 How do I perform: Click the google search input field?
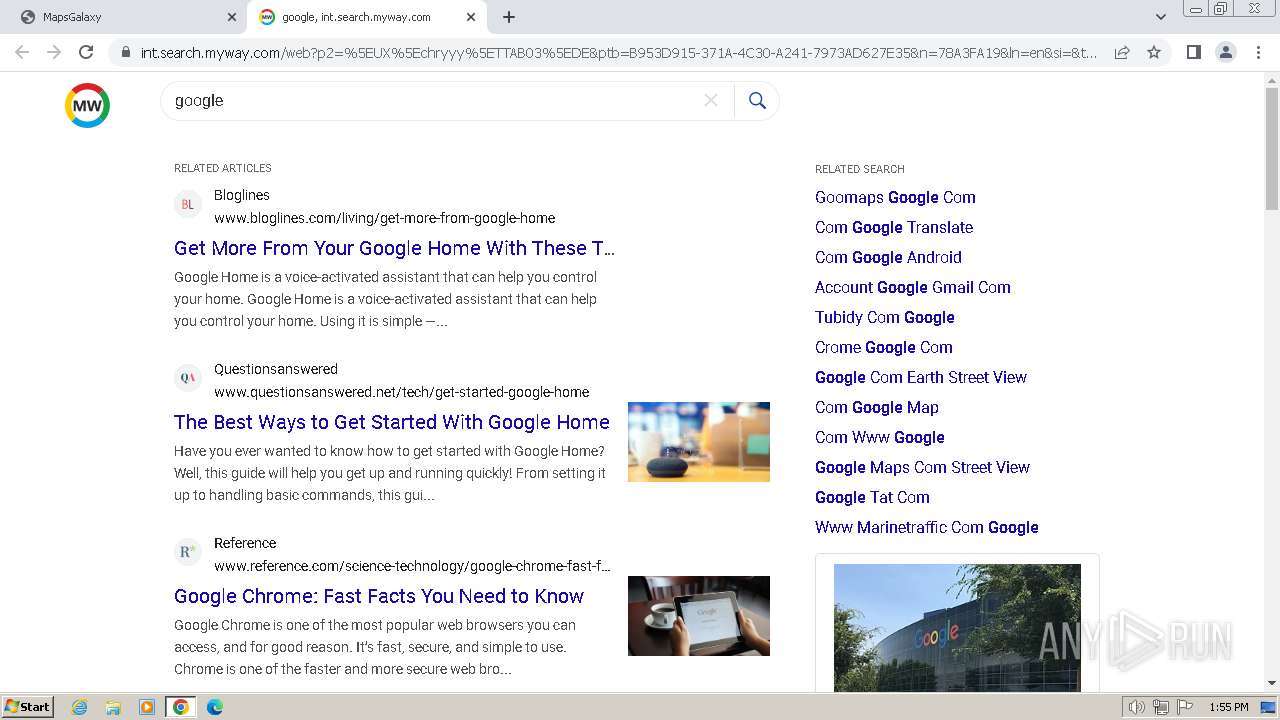click(435, 100)
